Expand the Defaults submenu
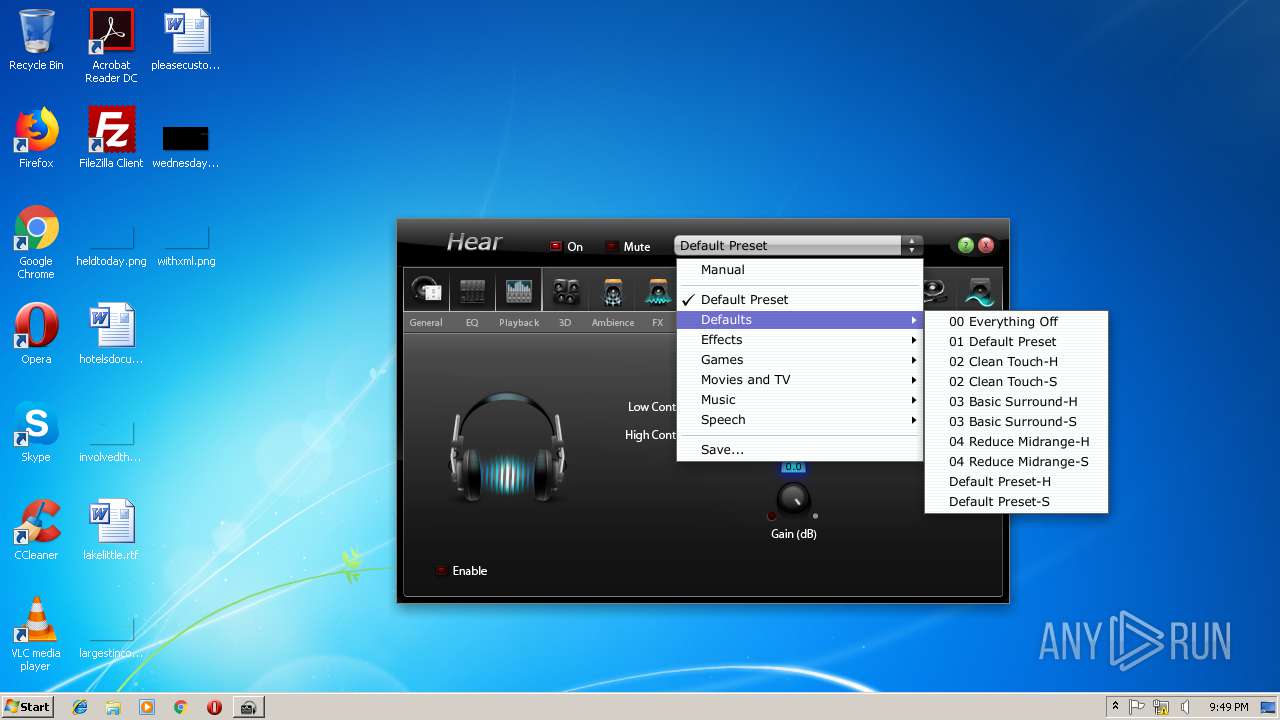Image resolution: width=1280 pixels, height=720 pixels. (x=799, y=320)
